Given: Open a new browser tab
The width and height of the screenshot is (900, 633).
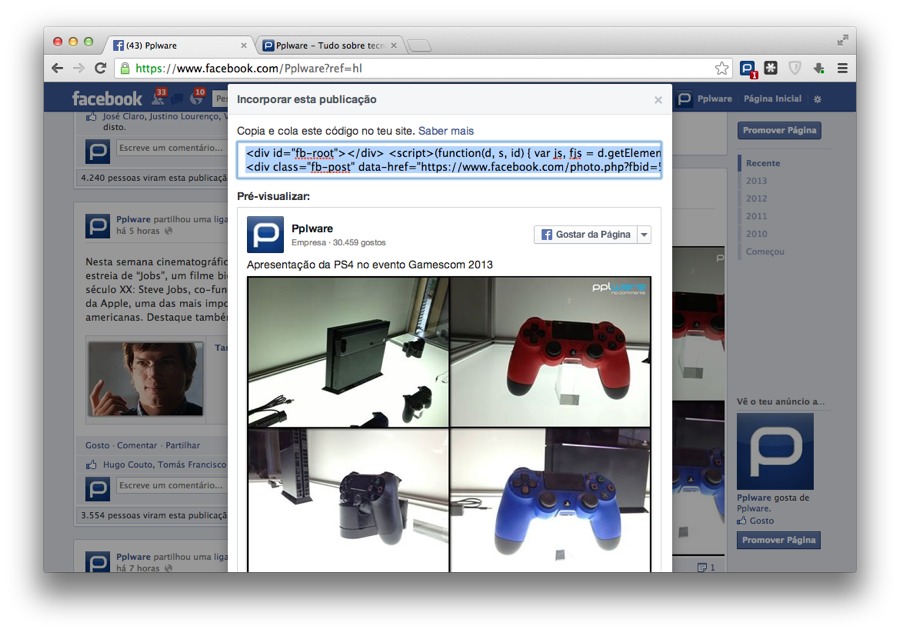Looking at the screenshot, I should pos(419,46).
